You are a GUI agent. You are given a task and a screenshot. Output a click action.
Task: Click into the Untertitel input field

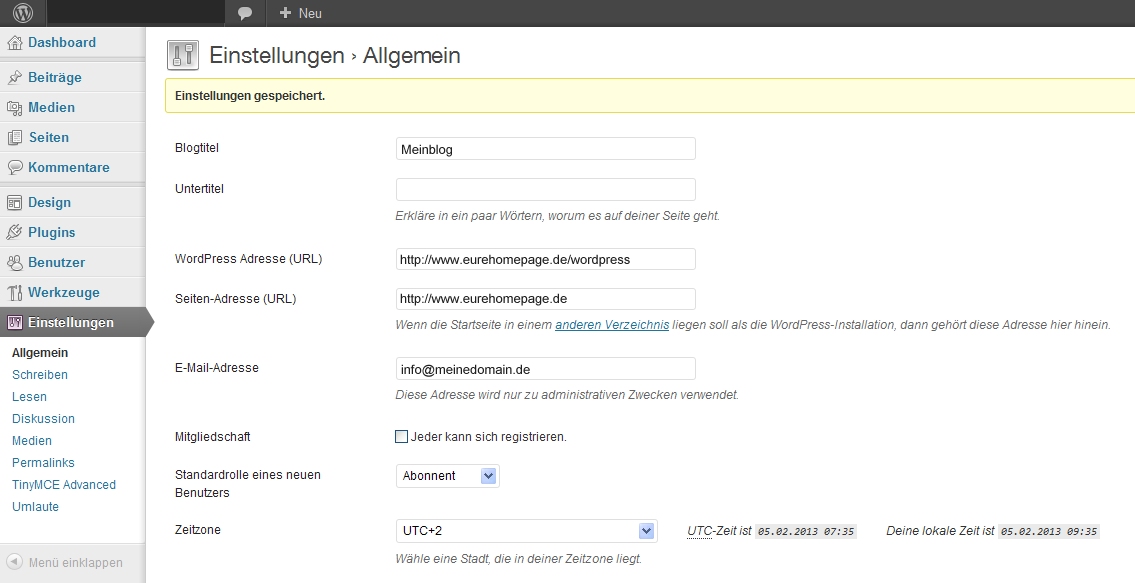(x=546, y=190)
